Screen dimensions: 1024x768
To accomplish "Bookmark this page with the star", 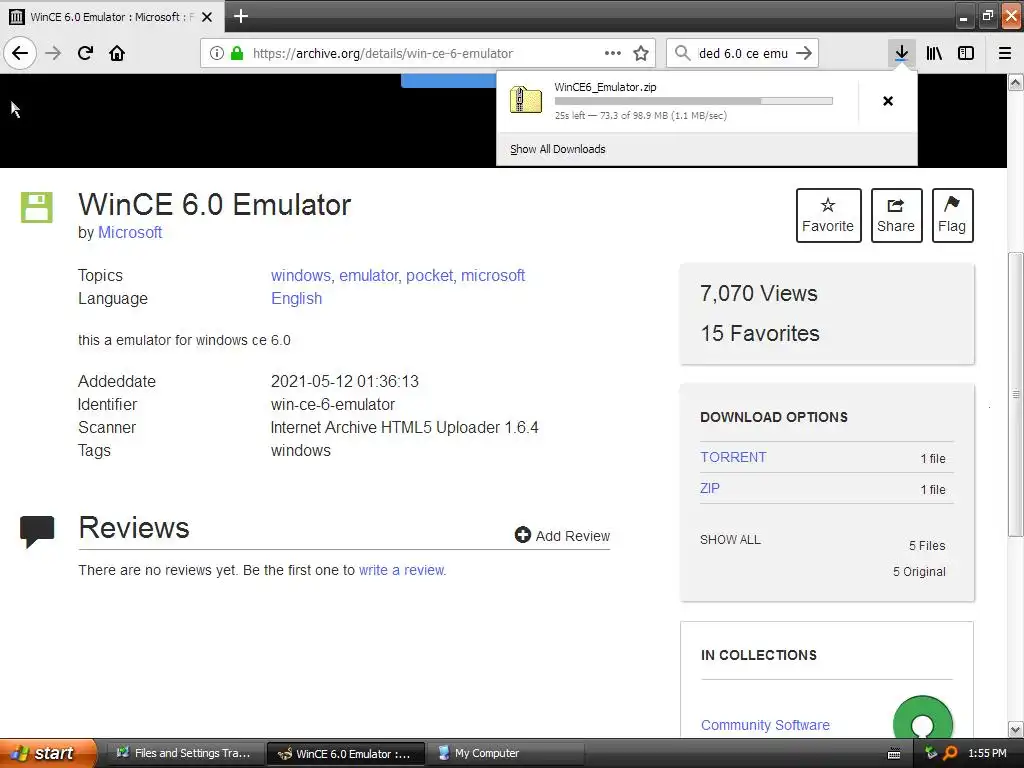I will coord(641,53).
